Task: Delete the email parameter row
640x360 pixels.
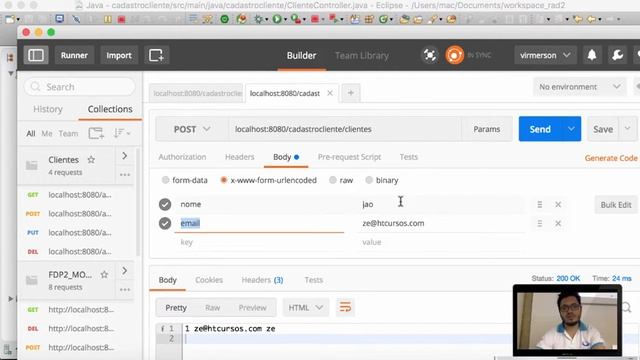Action: [x=558, y=223]
